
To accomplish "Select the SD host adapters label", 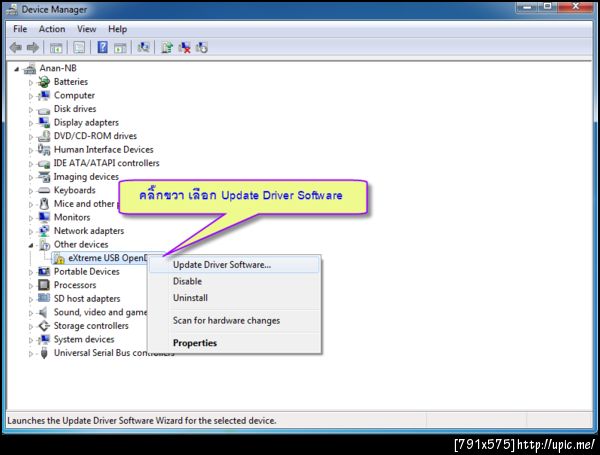I will pyautogui.click(x=87, y=298).
